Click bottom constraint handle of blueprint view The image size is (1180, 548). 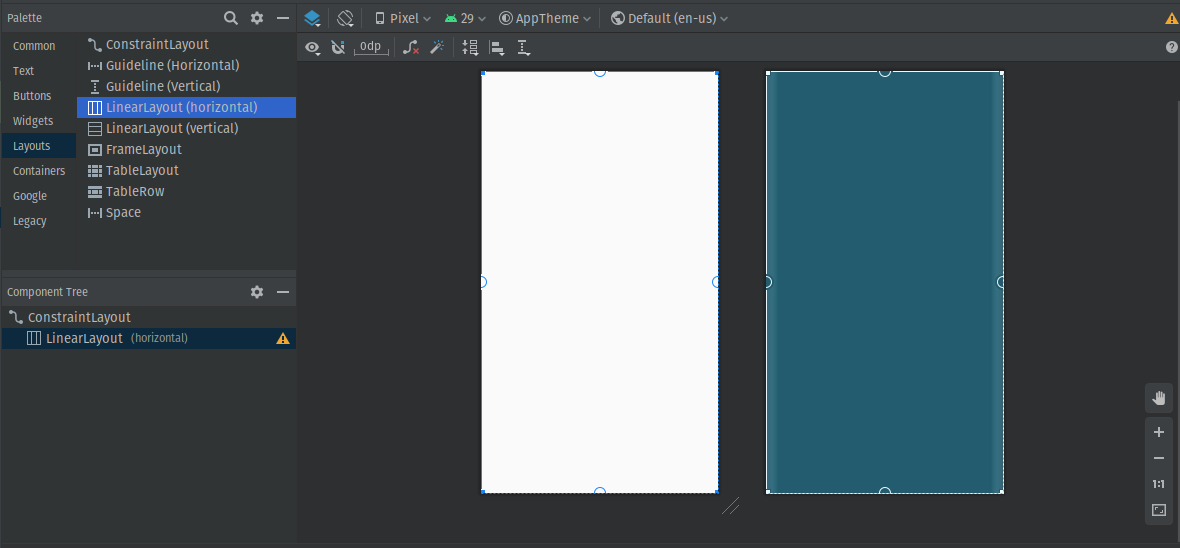[x=885, y=492]
